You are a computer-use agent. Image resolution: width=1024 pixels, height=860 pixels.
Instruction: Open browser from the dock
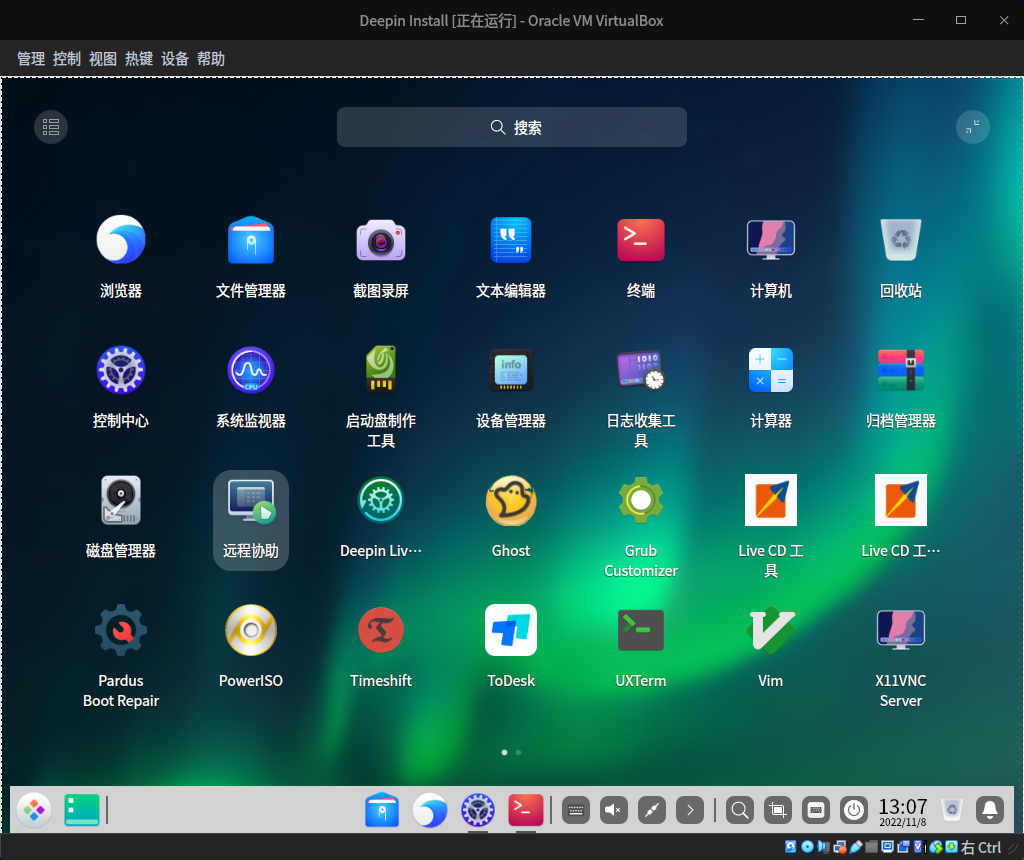[x=430, y=810]
